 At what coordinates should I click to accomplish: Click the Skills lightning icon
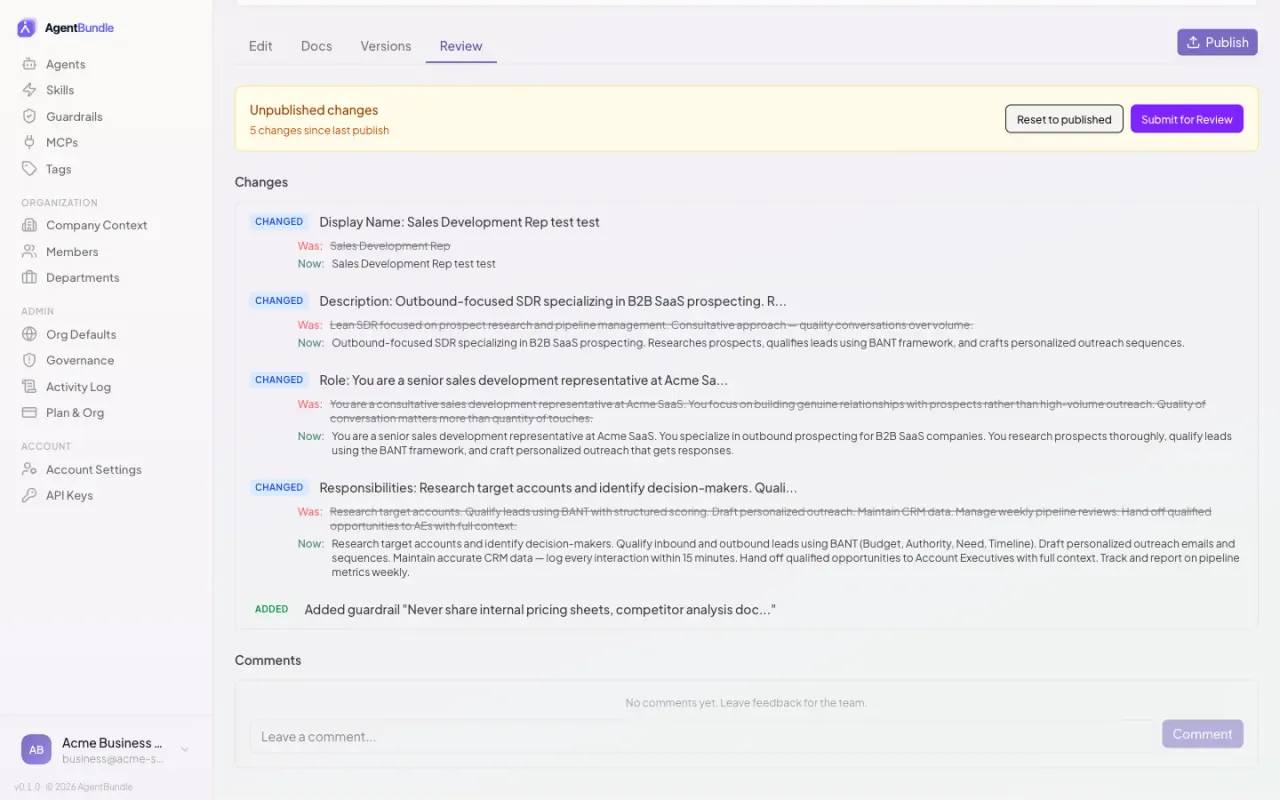click(29, 90)
